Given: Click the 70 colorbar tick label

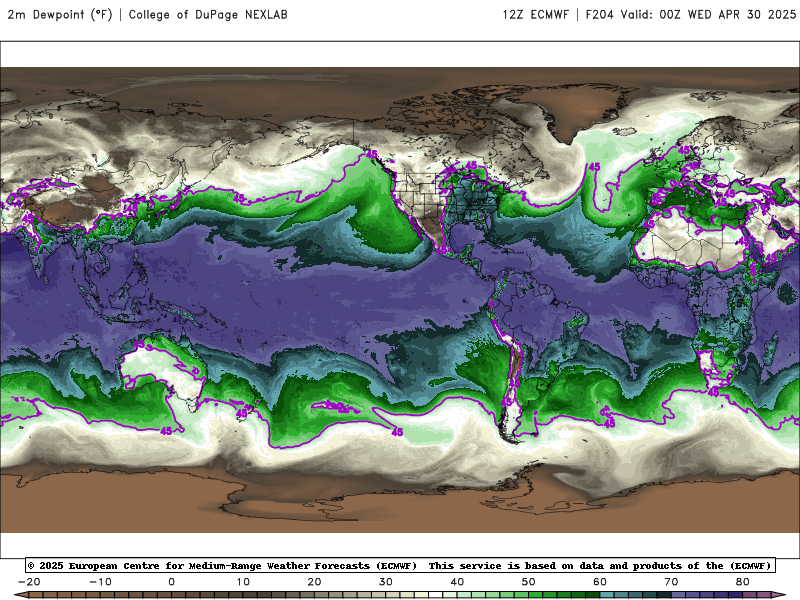Looking at the screenshot, I should pyautogui.click(x=671, y=582).
